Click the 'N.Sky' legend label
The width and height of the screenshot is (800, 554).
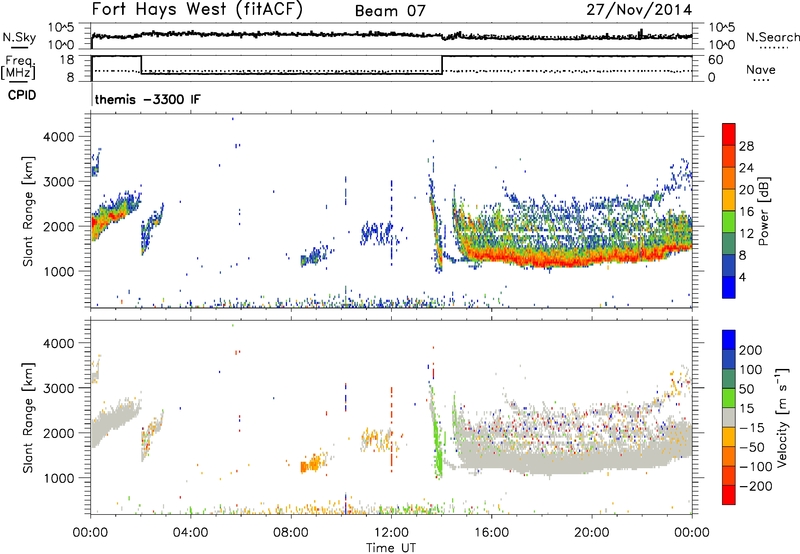(19, 37)
